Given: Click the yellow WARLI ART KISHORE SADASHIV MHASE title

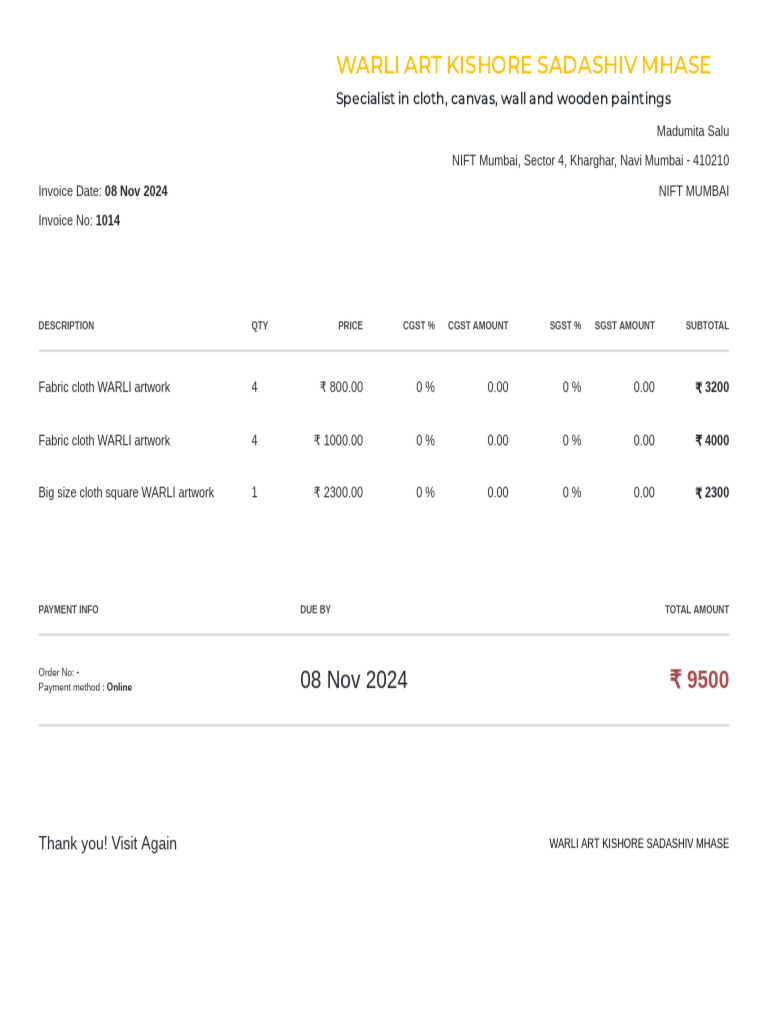Looking at the screenshot, I should (523, 66).
